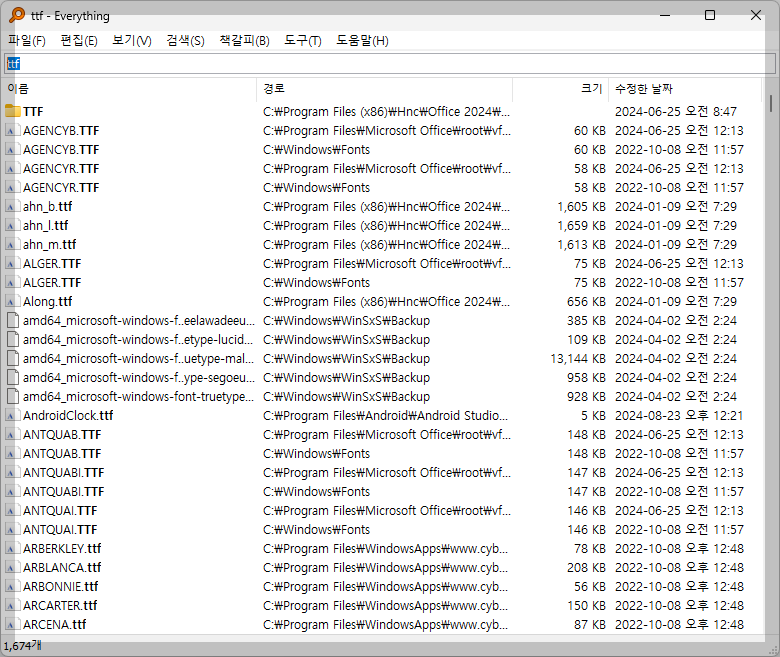Click the search input field containing ttf

[390, 64]
